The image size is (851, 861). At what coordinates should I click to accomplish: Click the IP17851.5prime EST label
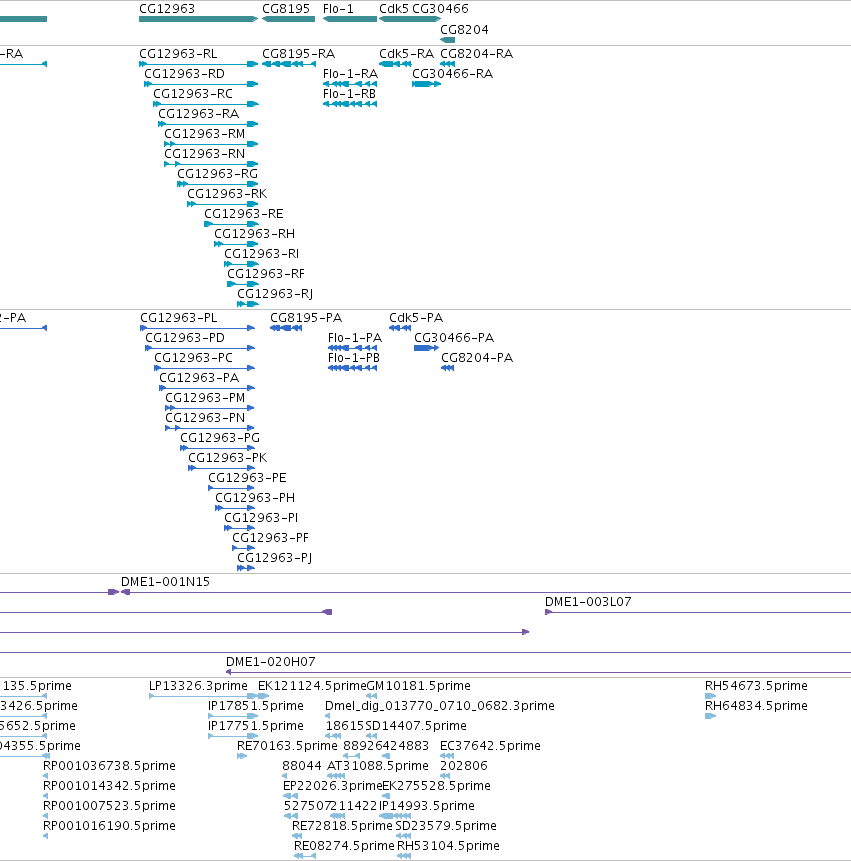click(x=256, y=706)
